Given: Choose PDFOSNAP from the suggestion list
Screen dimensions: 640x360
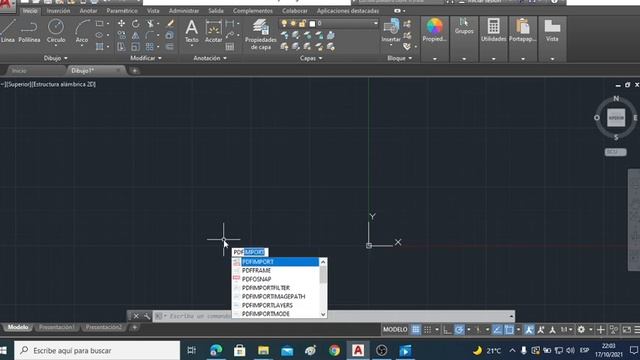Looking at the screenshot, I should [276, 279].
